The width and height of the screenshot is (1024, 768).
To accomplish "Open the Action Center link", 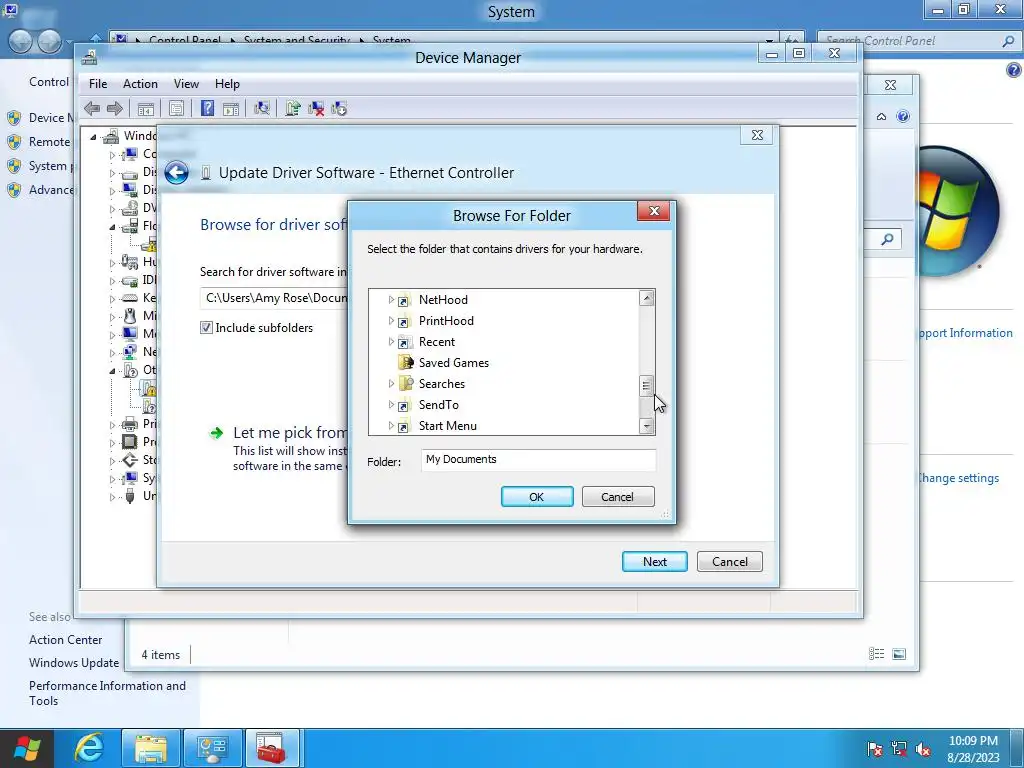I will coord(65,640).
